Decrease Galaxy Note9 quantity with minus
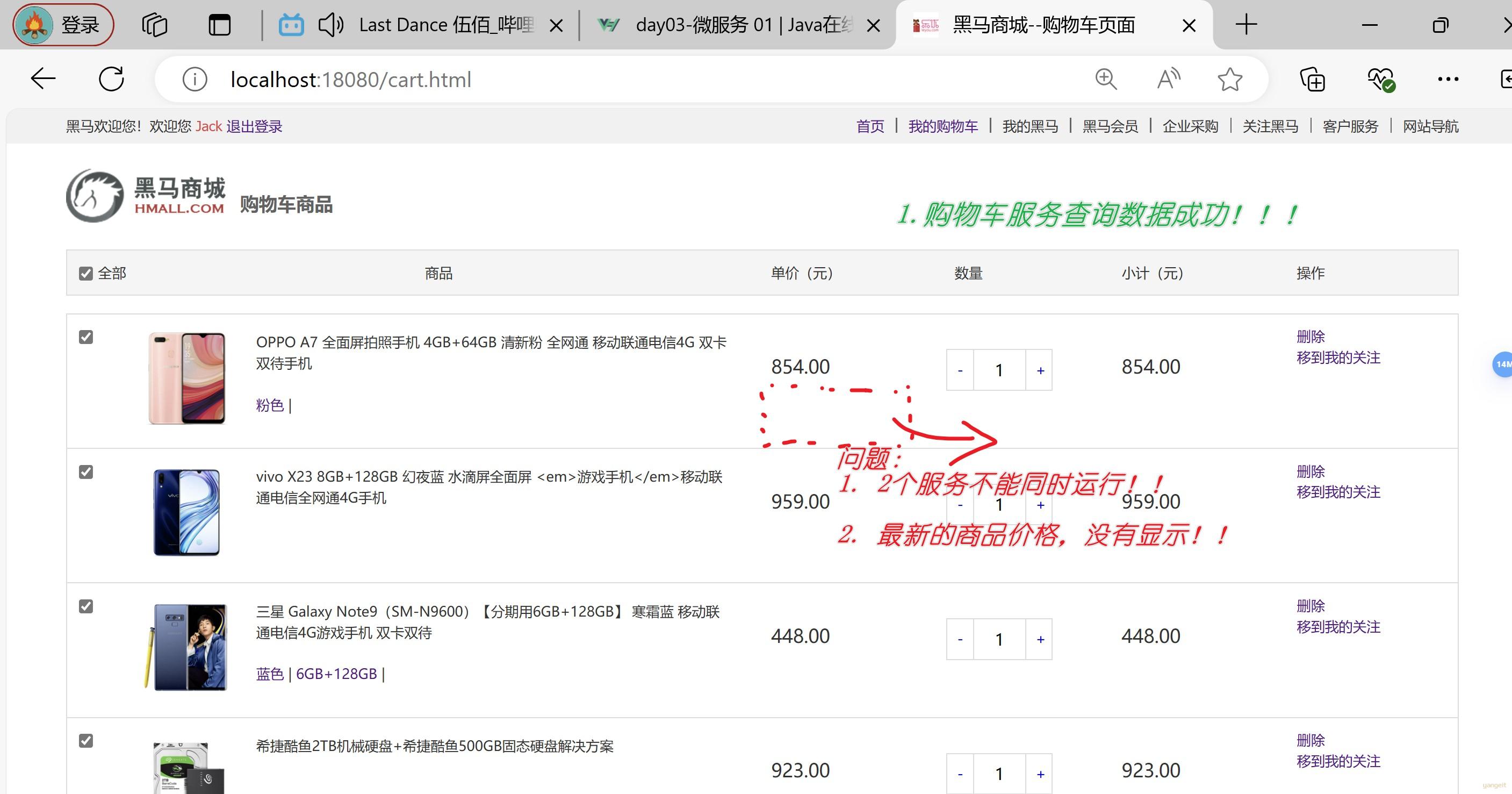 (960, 639)
